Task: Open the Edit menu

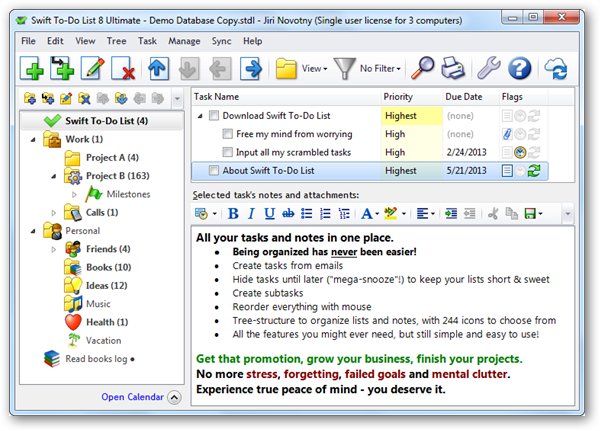Action: pyautogui.click(x=55, y=41)
